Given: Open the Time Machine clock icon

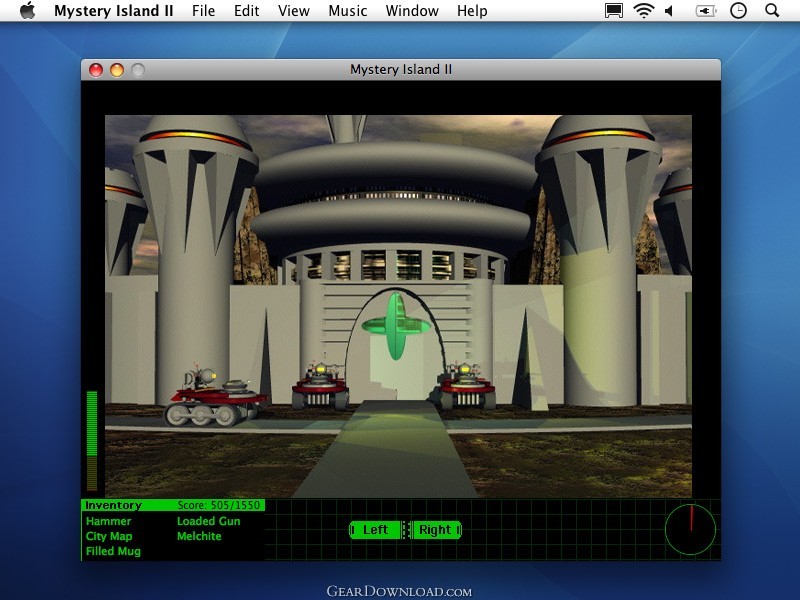Looking at the screenshot, I should click(738, 10).
